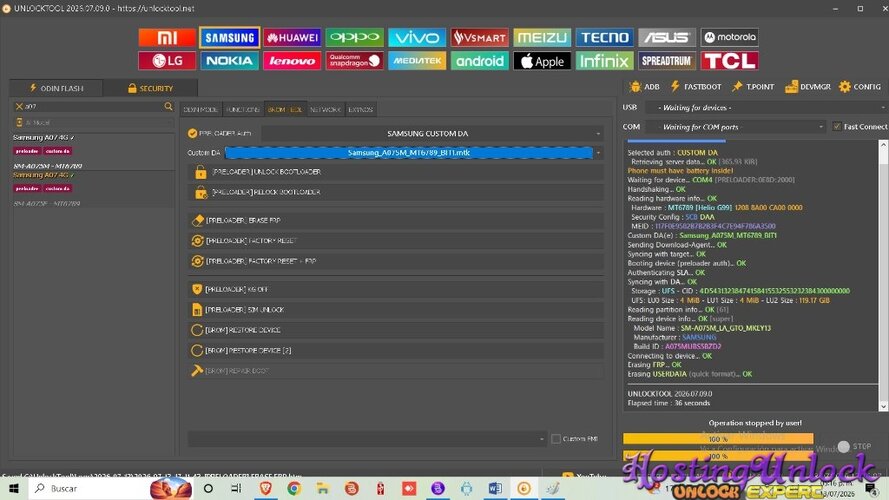Select the Motorola brand tile
The height and width of the screenshot is (500, 889).
pos(730,37)
